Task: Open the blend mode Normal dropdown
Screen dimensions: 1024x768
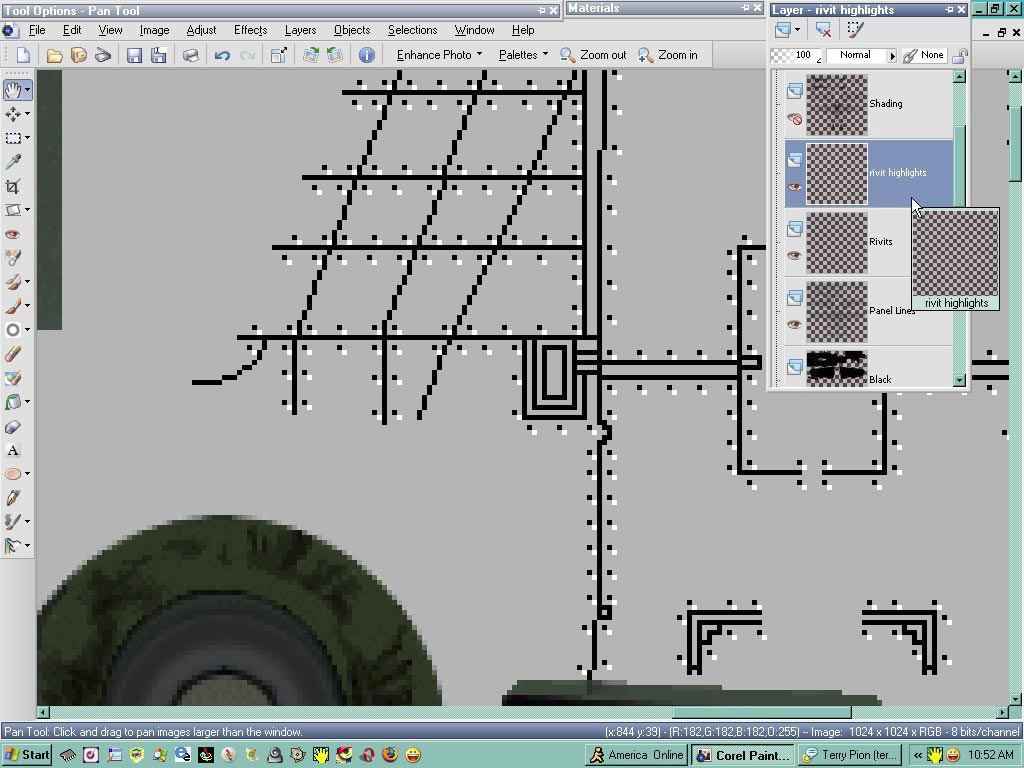Action: [892, 56]
